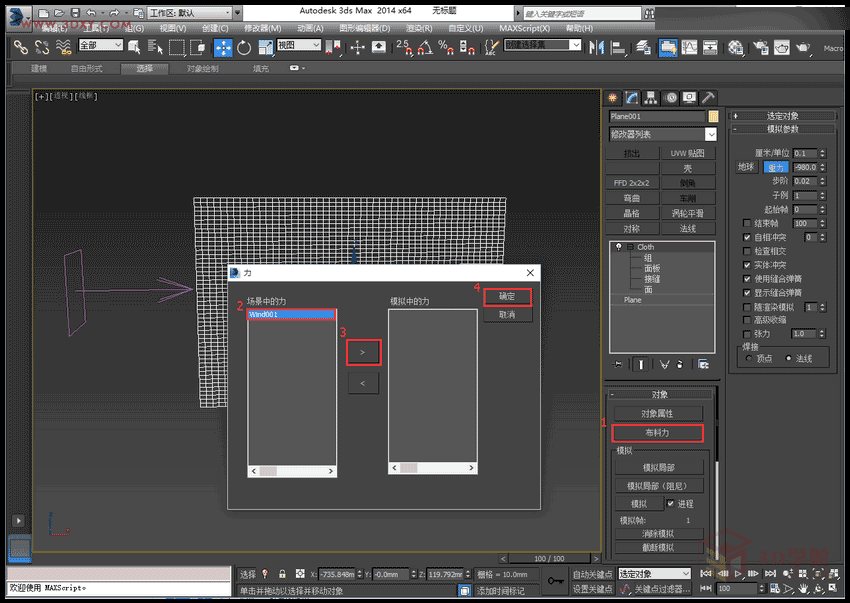The image size is (850, 603).
Task: Click the Motion panel wheel icon
Action: (670, 97)
